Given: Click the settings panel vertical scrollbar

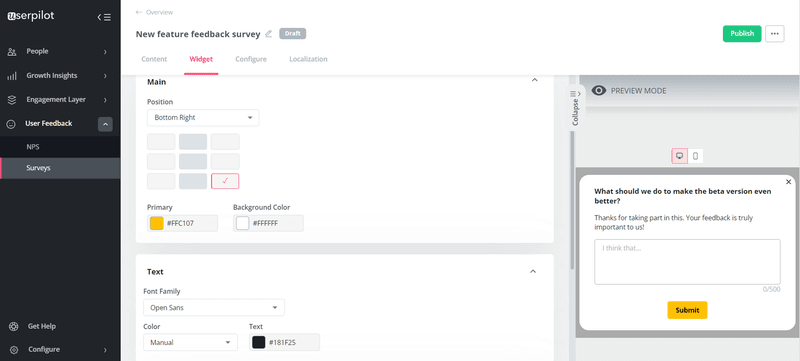Looking at the screenshot, I should click(x=572, y=200).
